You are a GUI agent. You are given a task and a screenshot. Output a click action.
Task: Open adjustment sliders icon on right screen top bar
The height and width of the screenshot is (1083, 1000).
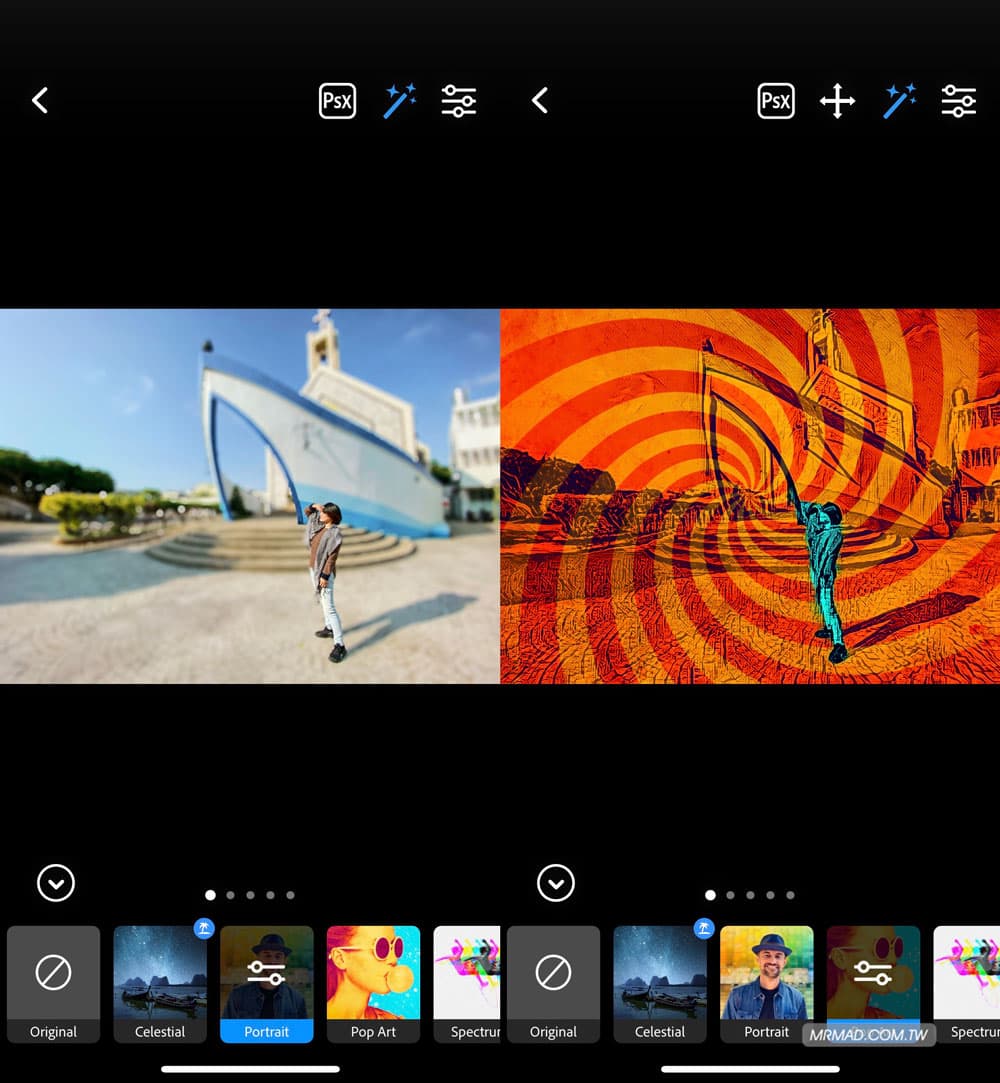pos(959,101)
